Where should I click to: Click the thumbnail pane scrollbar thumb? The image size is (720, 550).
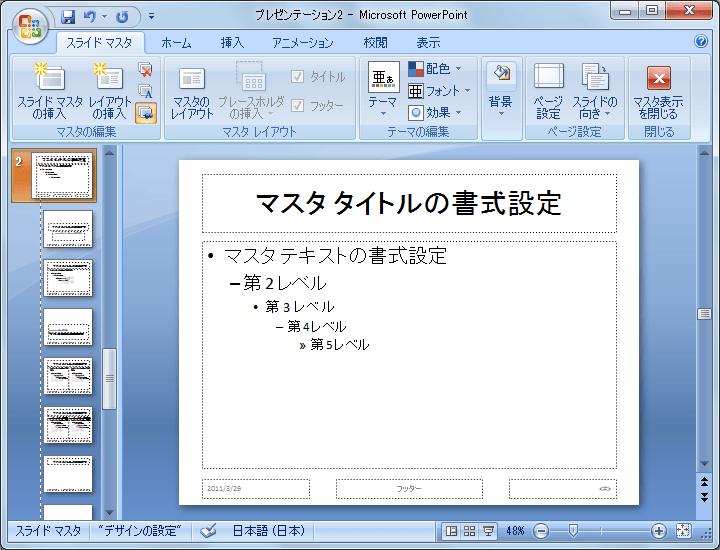pyautogui.click(x=109, y=379)
